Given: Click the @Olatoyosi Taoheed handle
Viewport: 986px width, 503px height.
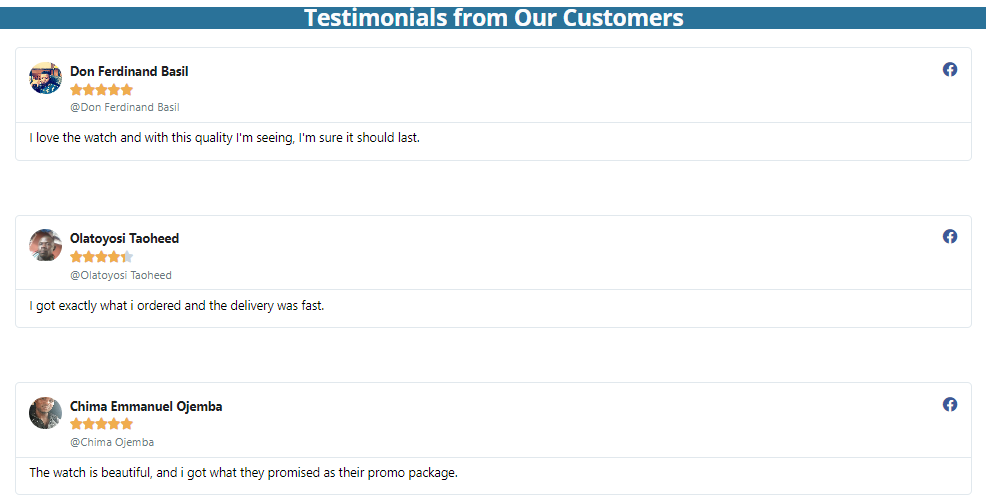Looking at the screenshot, I should pos(121,275).
